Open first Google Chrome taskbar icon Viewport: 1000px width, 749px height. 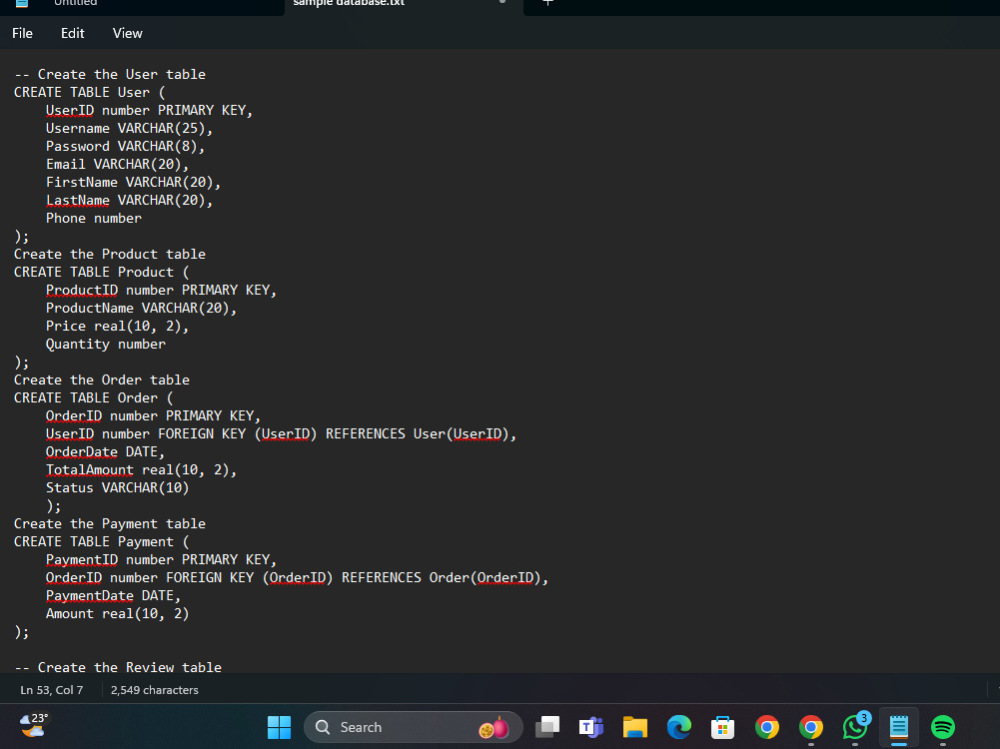coord(767,727)
